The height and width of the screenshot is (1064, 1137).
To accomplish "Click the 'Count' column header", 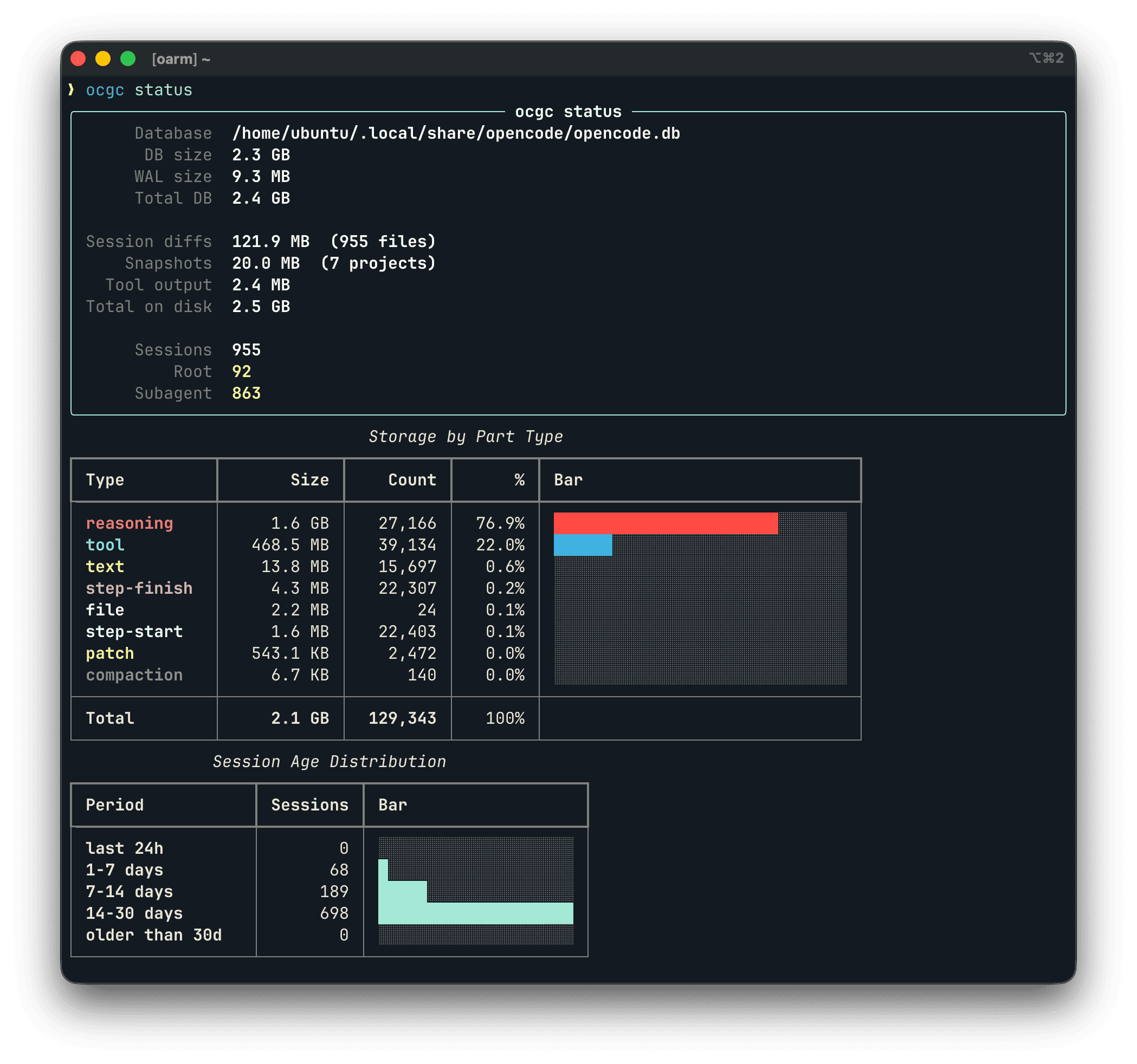I will coord(412,479).
